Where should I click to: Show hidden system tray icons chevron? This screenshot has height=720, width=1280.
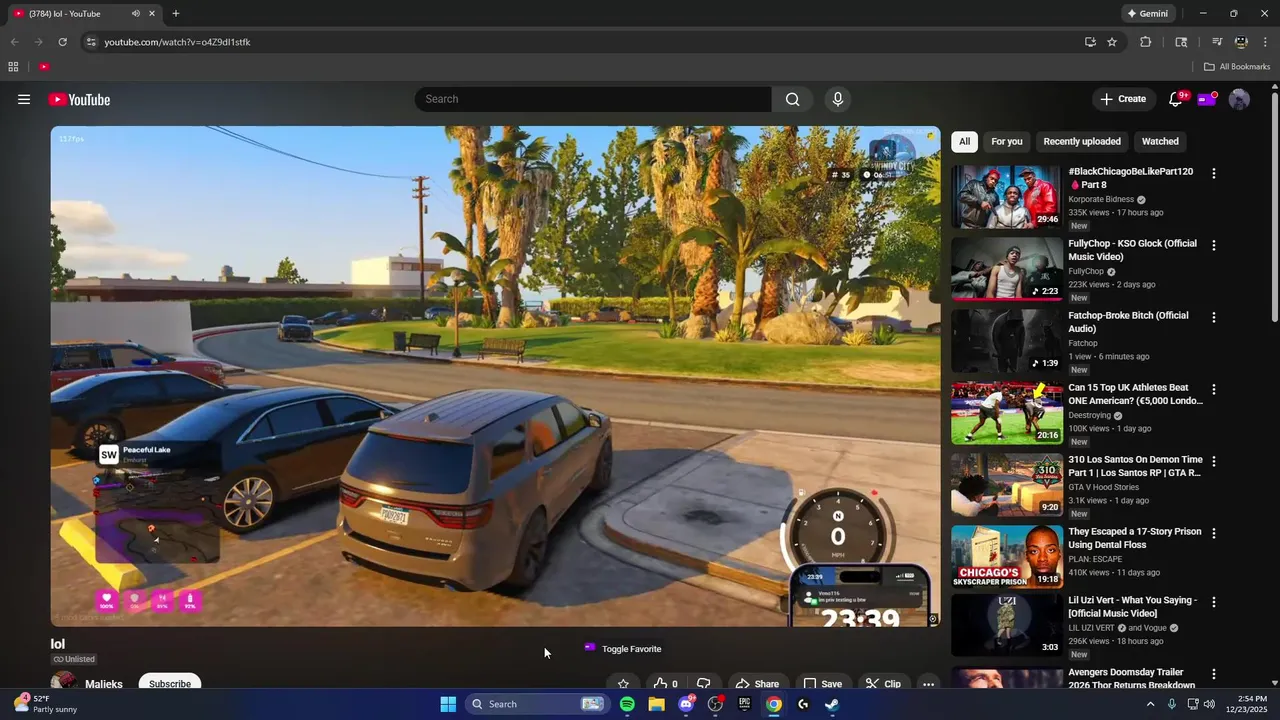1150,704
